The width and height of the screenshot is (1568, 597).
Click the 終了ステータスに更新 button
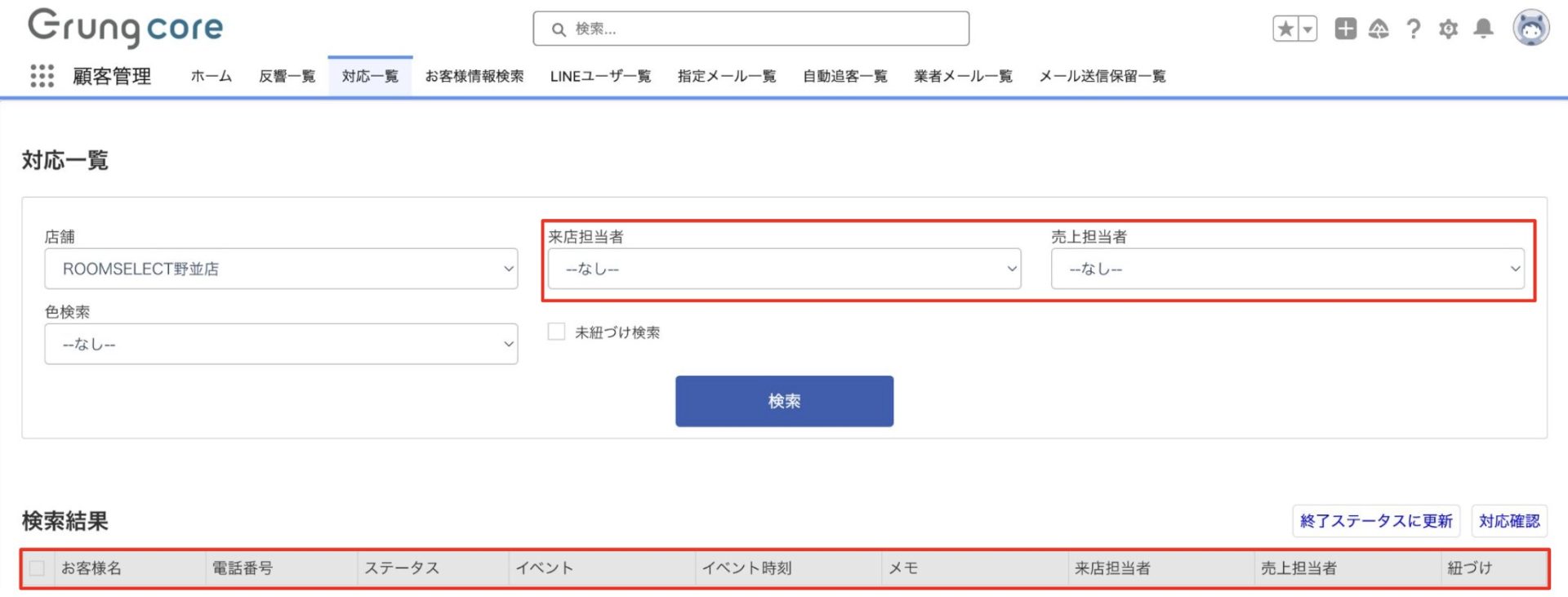tap(1376, 521)
